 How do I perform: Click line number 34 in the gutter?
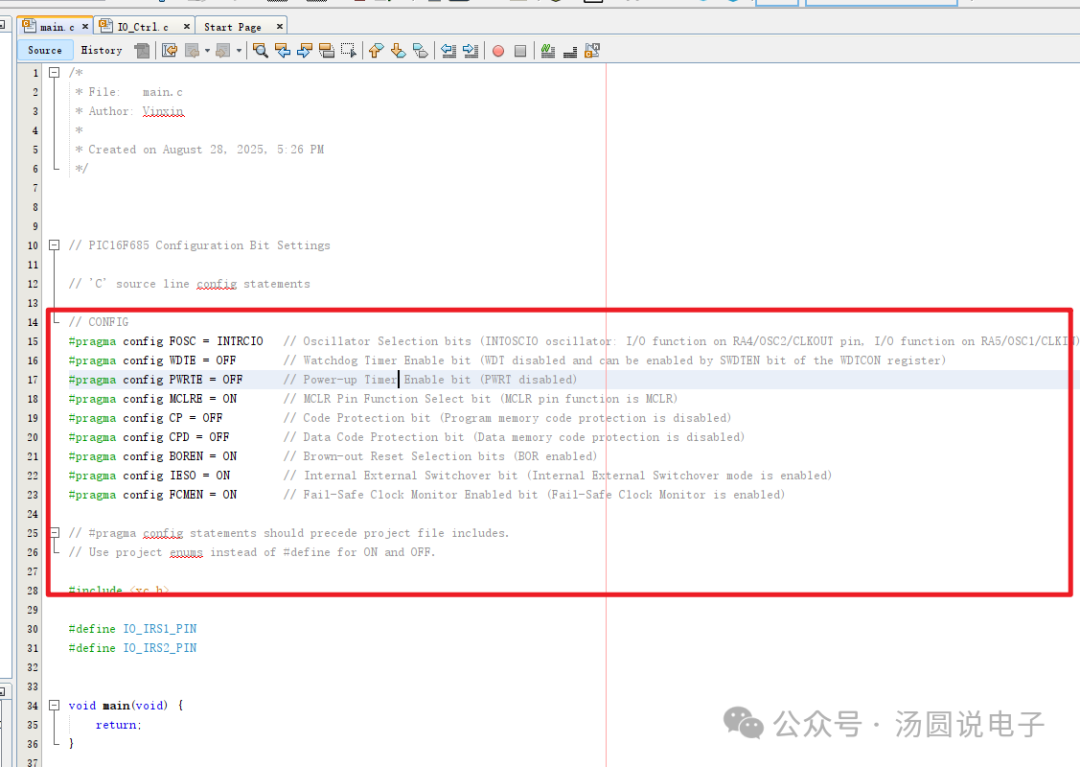point(32,705)
